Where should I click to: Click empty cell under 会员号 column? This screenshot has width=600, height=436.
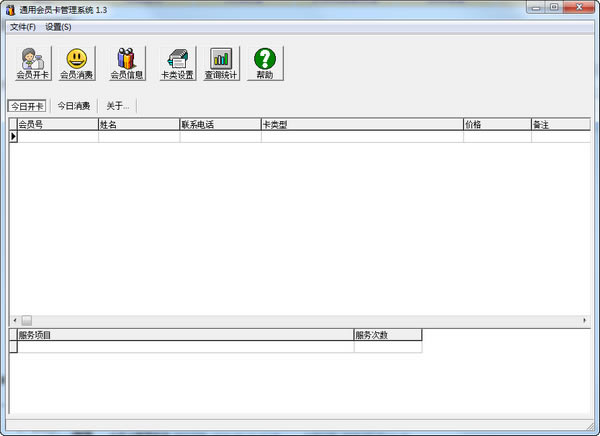click(x=58, y=137)
